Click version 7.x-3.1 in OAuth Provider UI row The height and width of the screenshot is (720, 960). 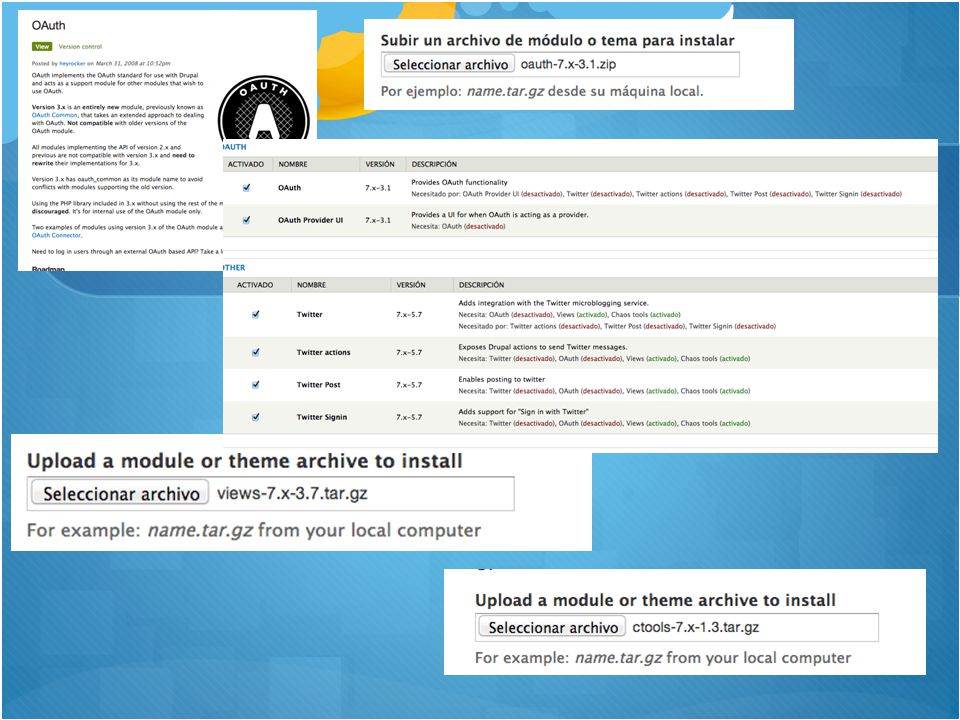point(378,220)
